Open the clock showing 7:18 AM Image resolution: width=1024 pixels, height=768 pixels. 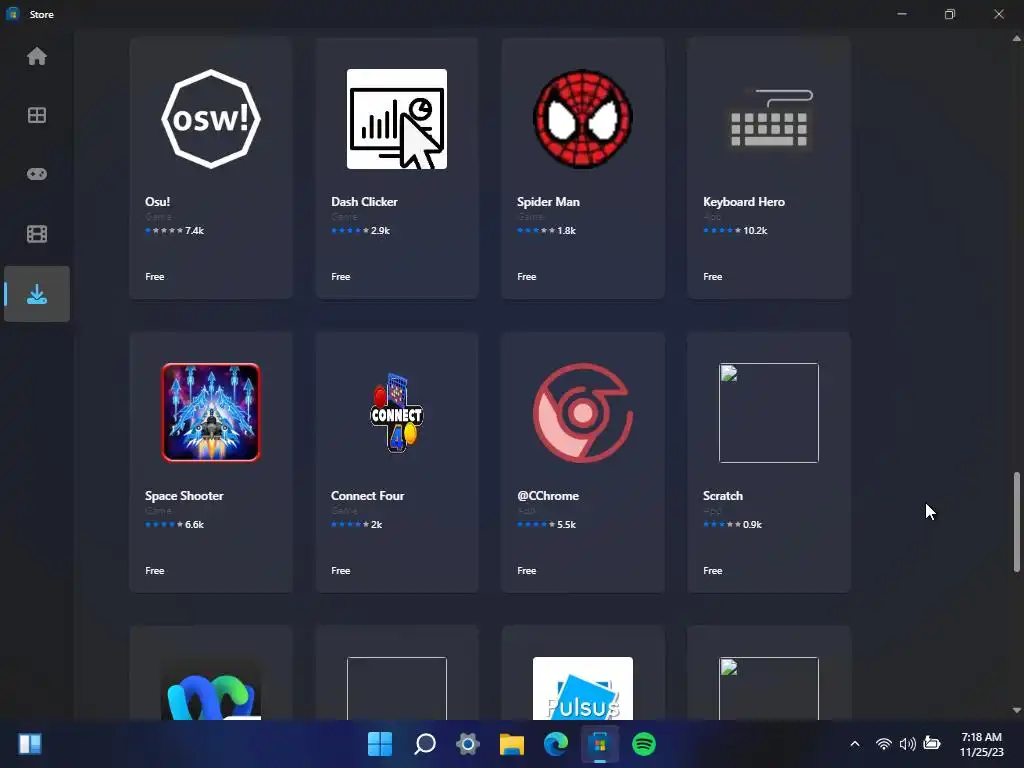point(982,744)
